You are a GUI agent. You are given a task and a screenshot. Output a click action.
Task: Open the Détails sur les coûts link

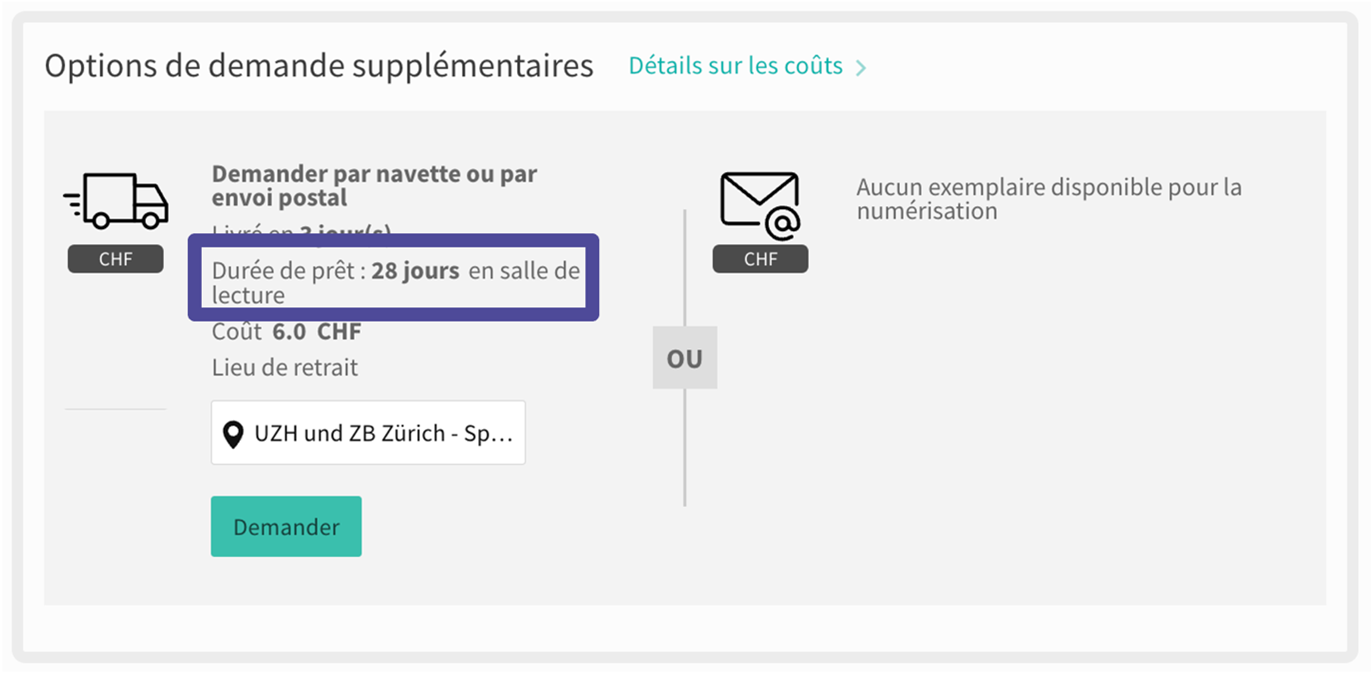coord(735,66)
